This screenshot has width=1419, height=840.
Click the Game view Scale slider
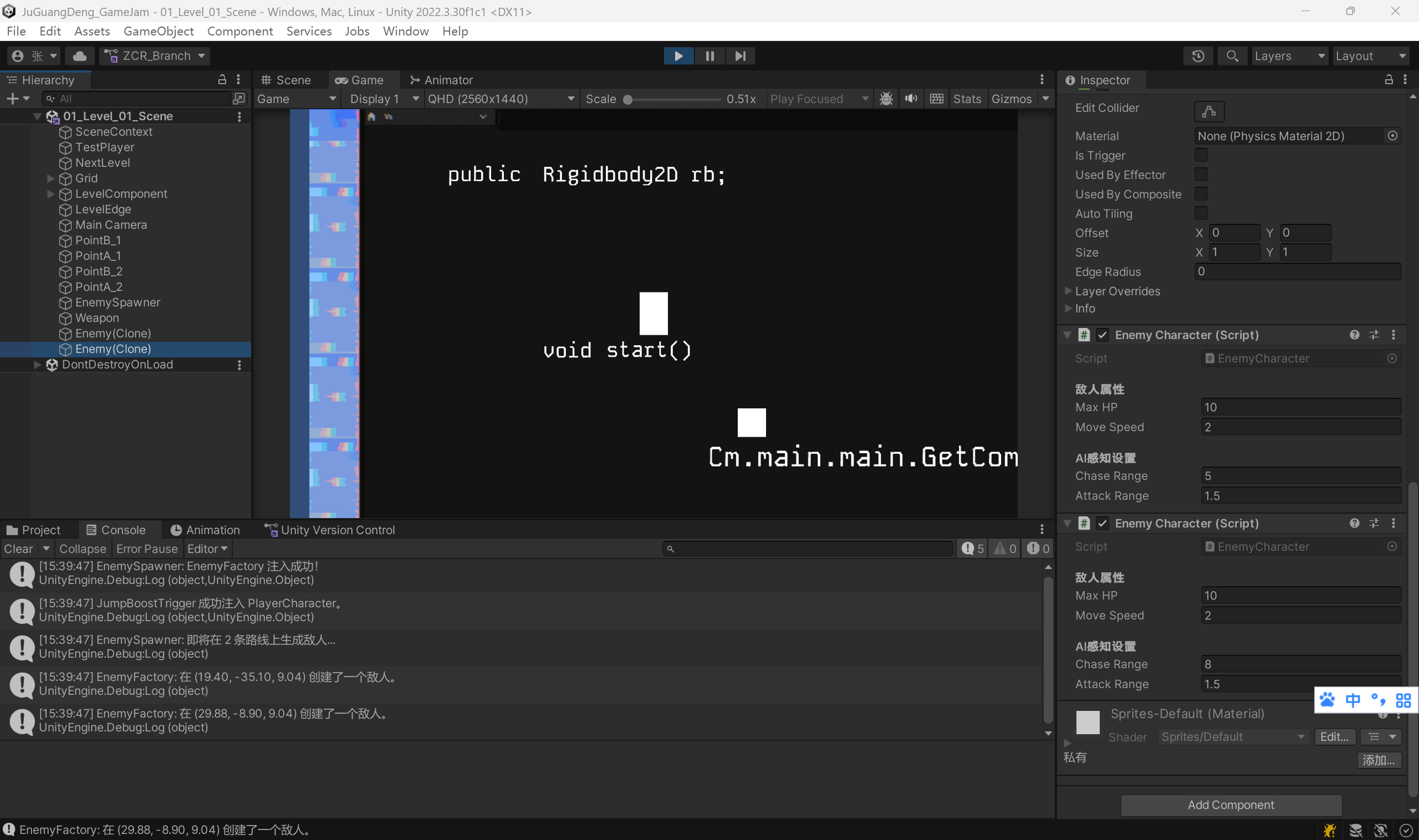tap(674, 100)
